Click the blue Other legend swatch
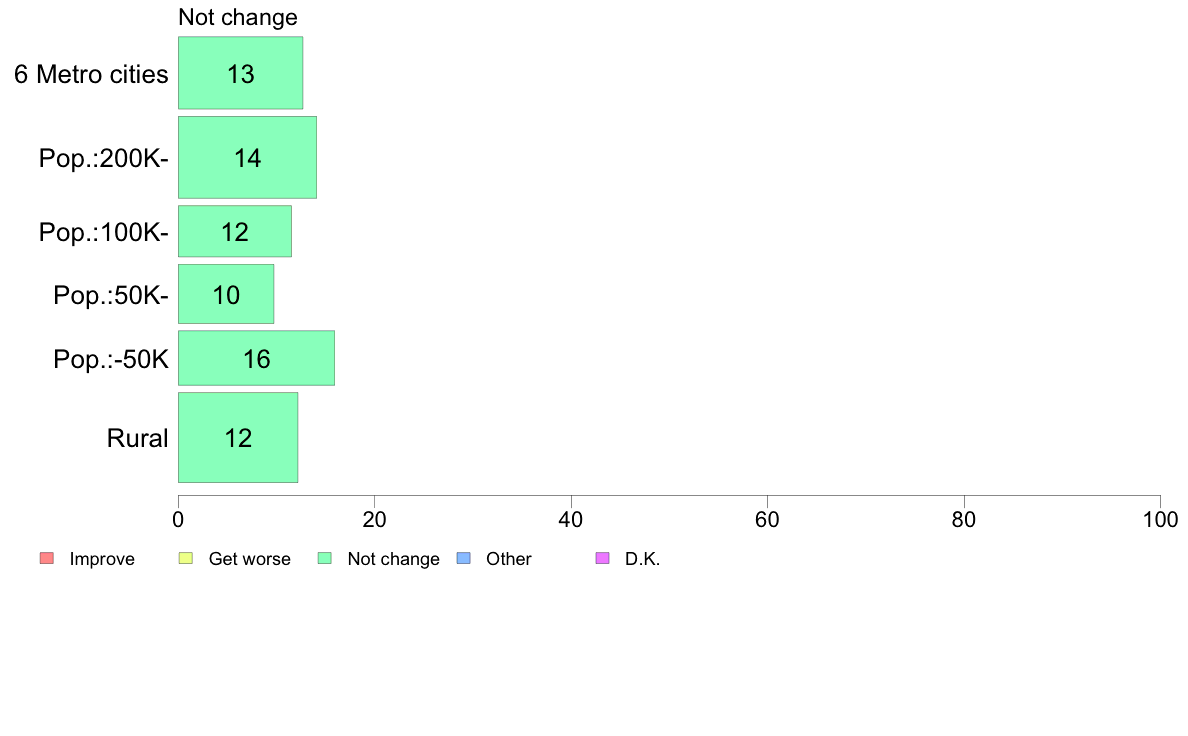 tap(464, 559)
